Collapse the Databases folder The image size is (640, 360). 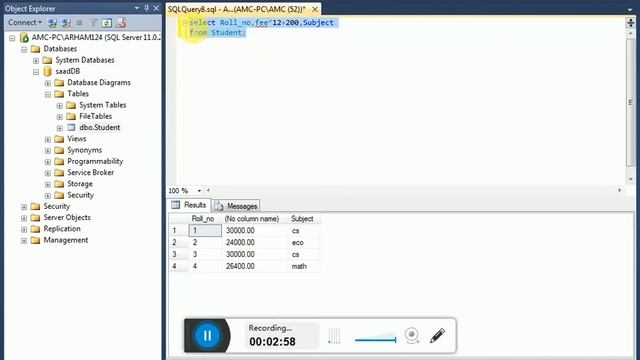24,49
